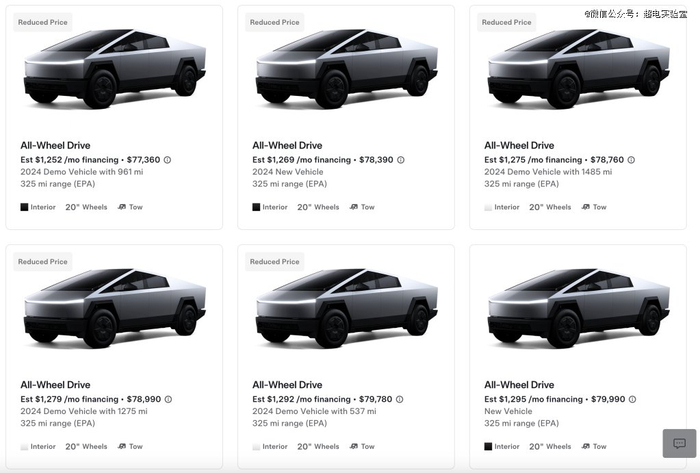Screen dimensions: 700x473
Task: Click All-Wheel Drive title of $79,780 listing
Action: 287,385
